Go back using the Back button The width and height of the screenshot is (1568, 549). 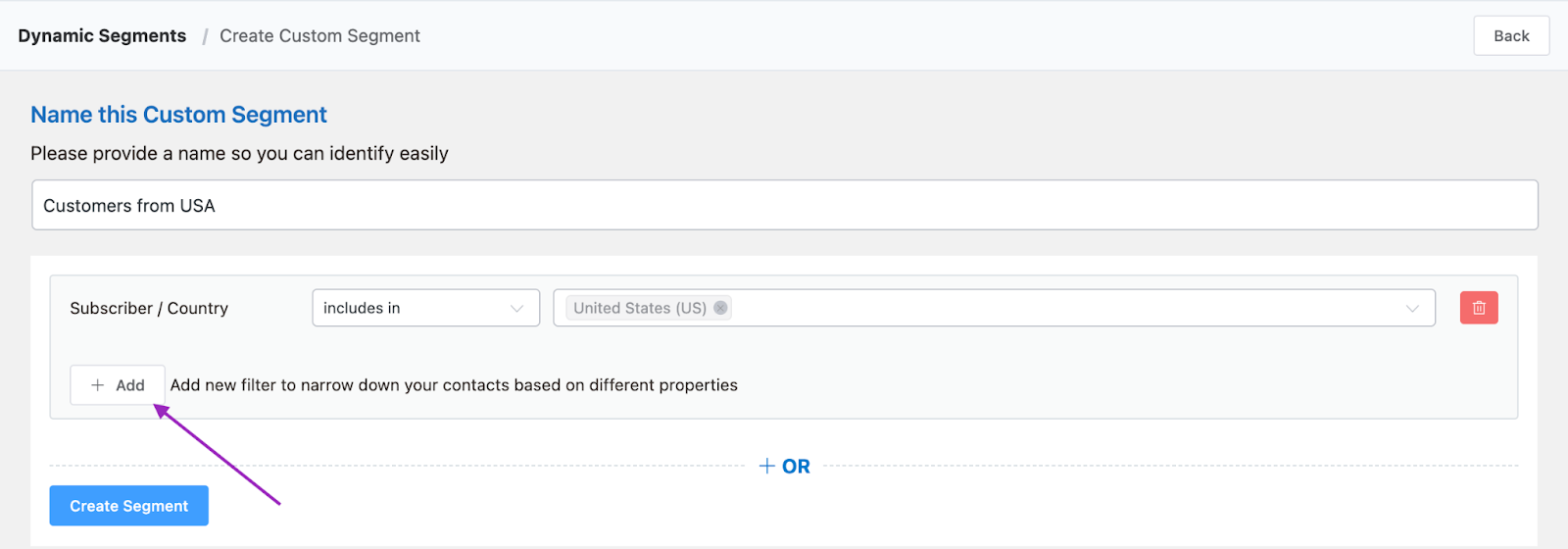click(x=1511, y=36)
